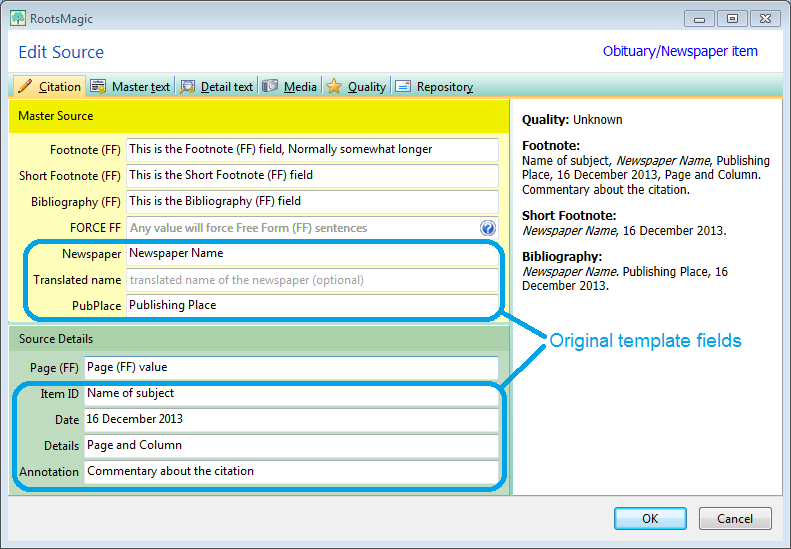
Task: Click into the Short Footnote (FF) field
Action: pos(312,176)
